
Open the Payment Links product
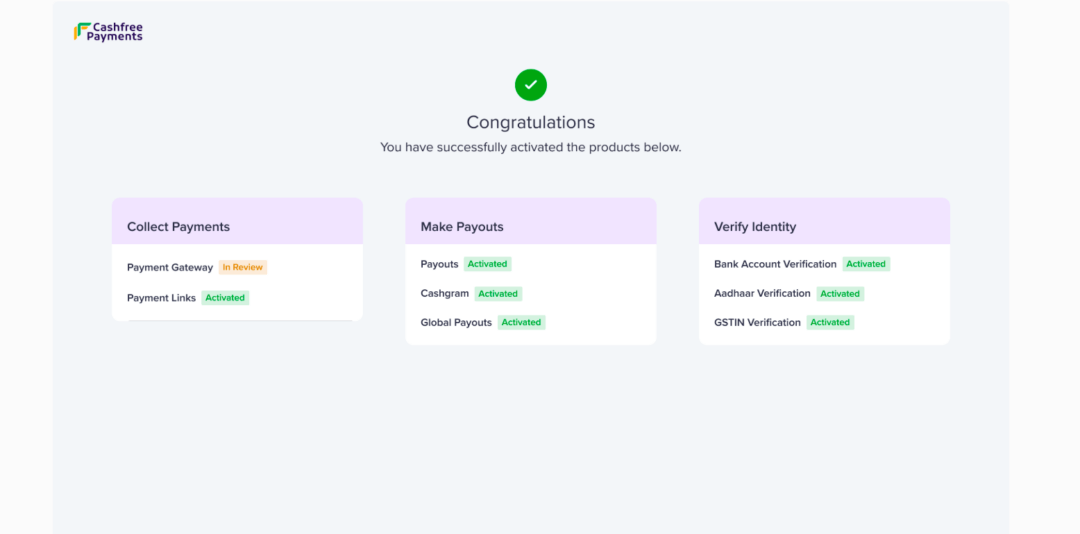click(x=161, y=298)
